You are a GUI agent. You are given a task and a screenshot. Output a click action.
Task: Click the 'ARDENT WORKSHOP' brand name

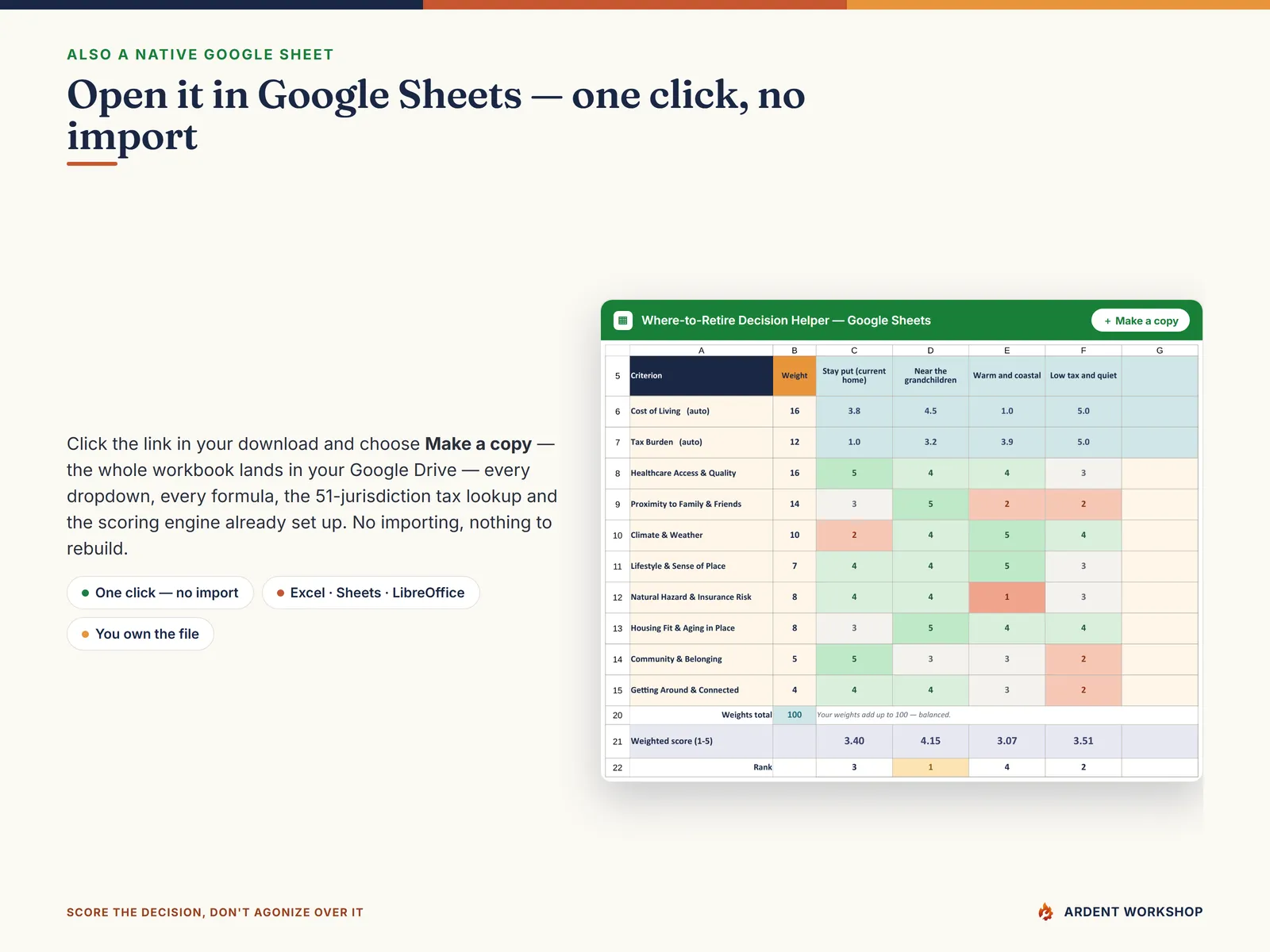click(x=1133, y=912)
